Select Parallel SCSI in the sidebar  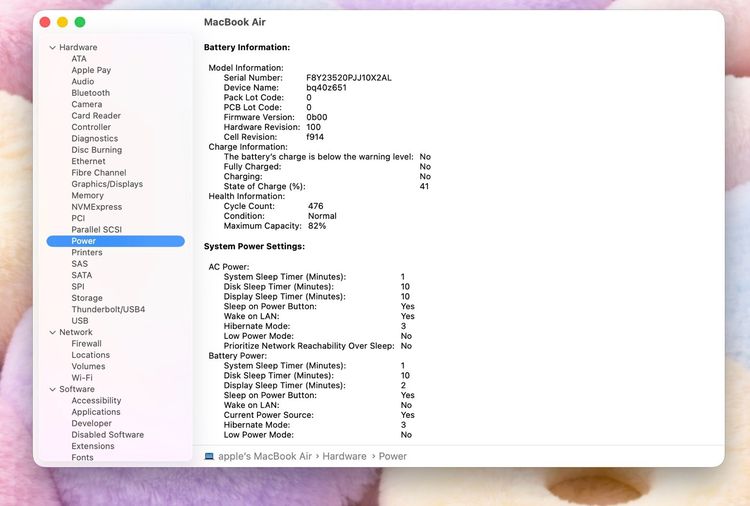click(97, 230)
